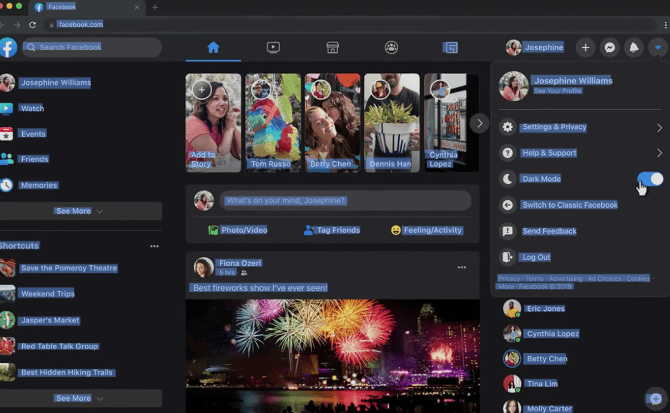
Task: Go to the Home feed tab icon
Action: (x=213, y=47)
